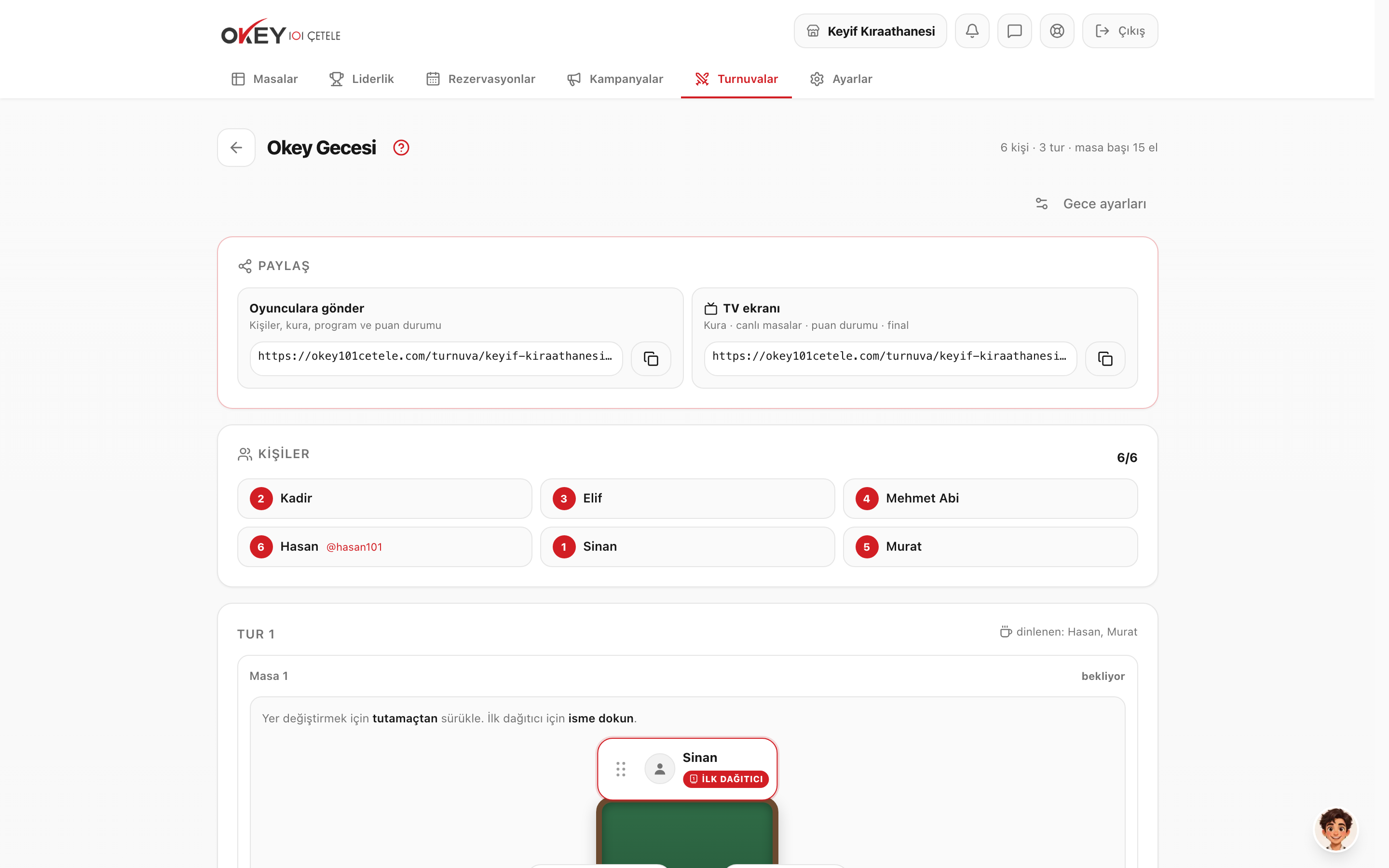Screen dimensions: 1389x868
Task: Open Keyif Kıraathanesi venue button
Action: pyautogui.click(x=870, y=31)
